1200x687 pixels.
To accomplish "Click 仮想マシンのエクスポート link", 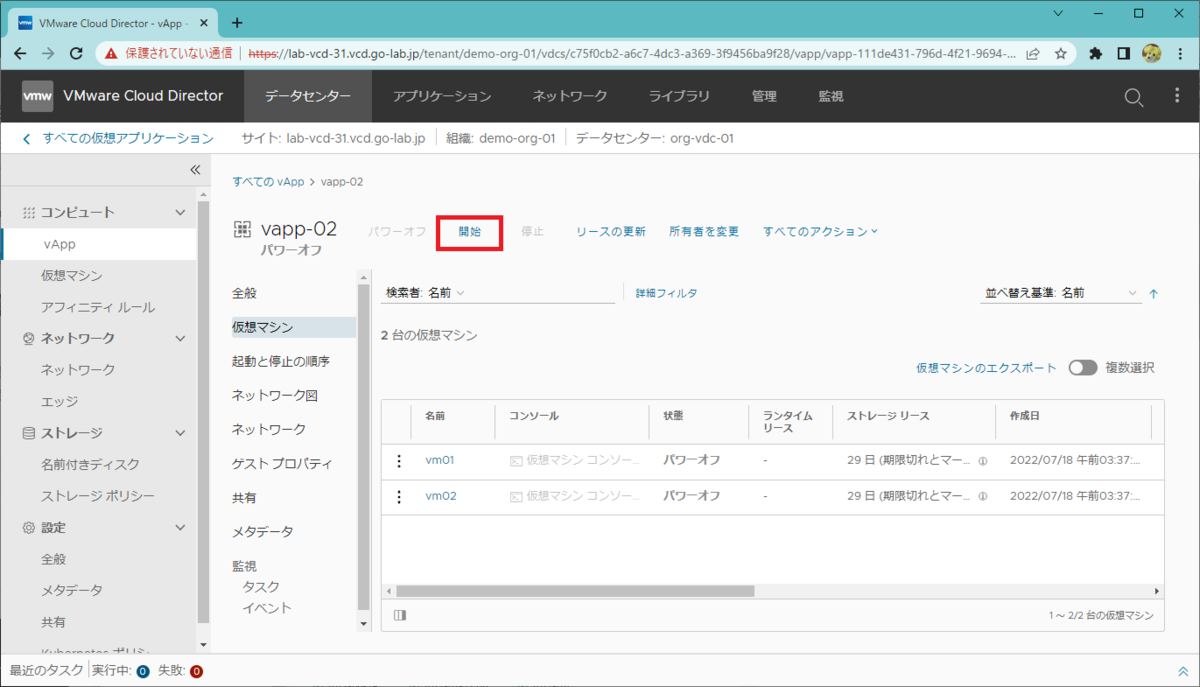I will [x=986, y=368].
